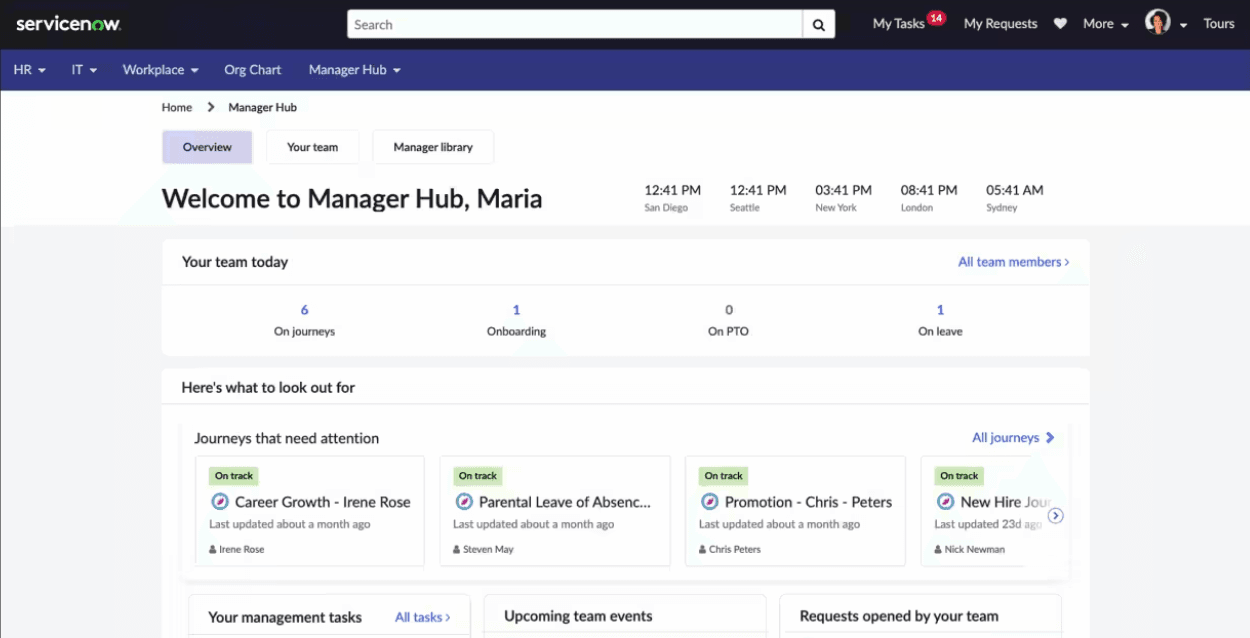The height and width of the screenshot is (638, 1250).
Task: Click Requests opened by your team heading
Action: point(899,616)
